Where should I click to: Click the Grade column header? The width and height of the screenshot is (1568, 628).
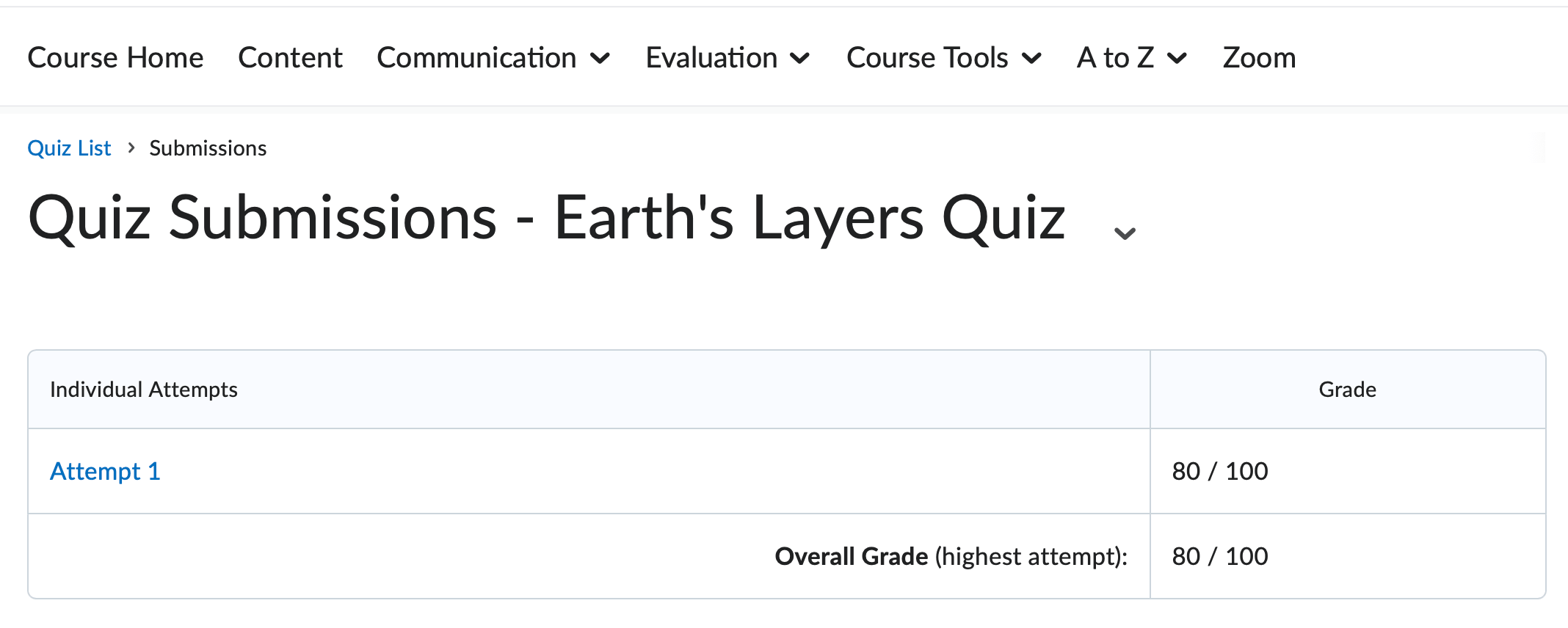tap(1347, 390)
